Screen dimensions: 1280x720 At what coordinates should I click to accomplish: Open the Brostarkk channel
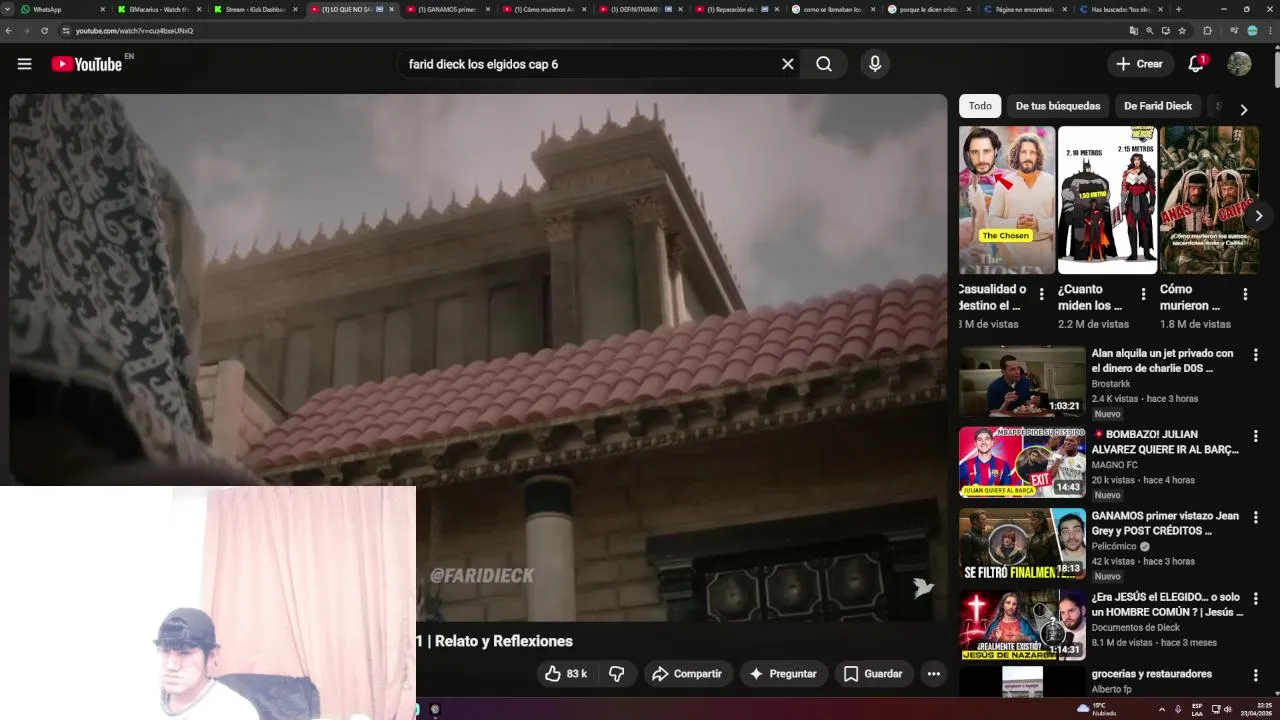point(1111,384)
